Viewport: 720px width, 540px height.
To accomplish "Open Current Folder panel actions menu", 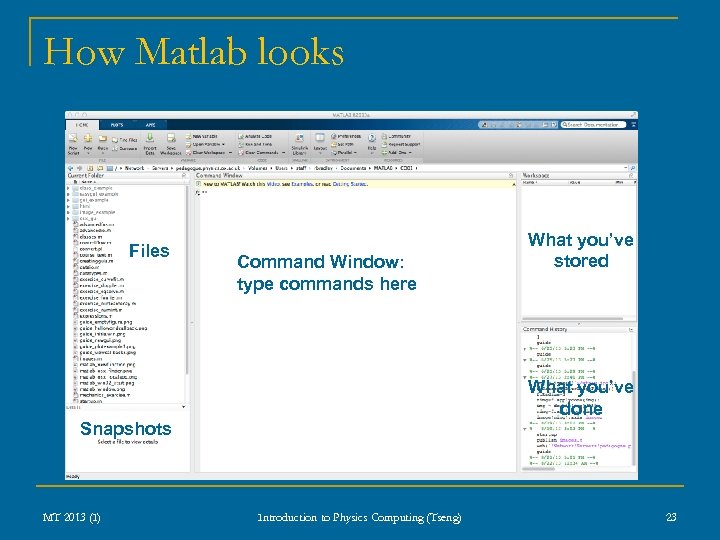I will (x=184, y=175).
